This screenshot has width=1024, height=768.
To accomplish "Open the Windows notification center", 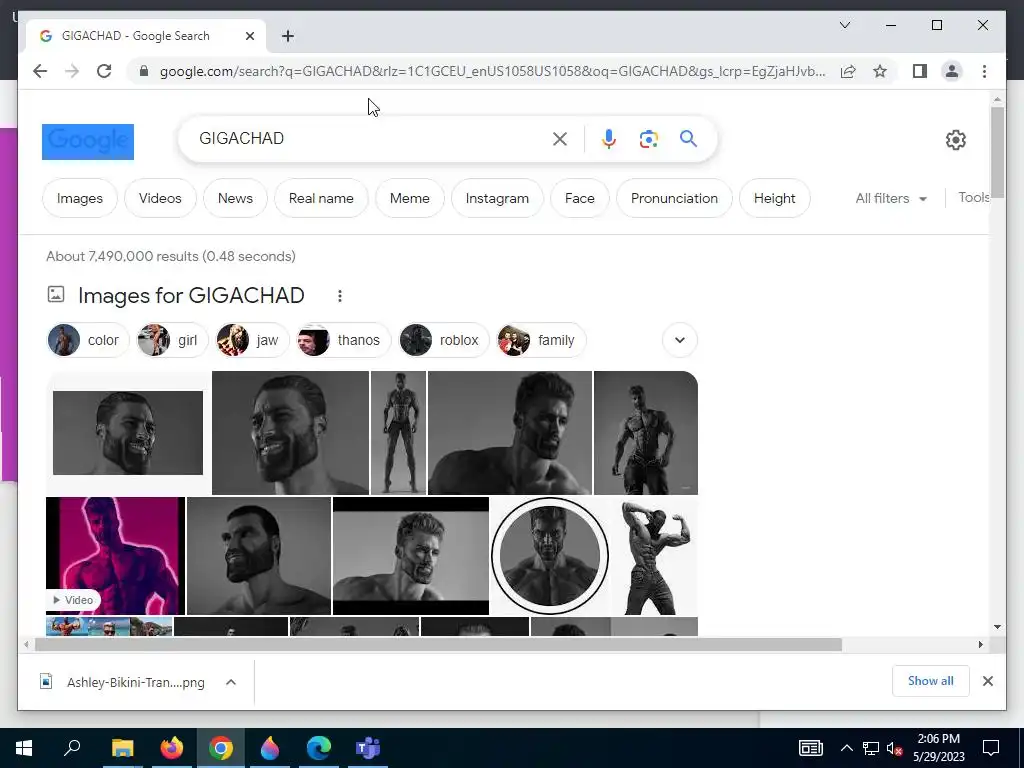I will tap(991, 748).
